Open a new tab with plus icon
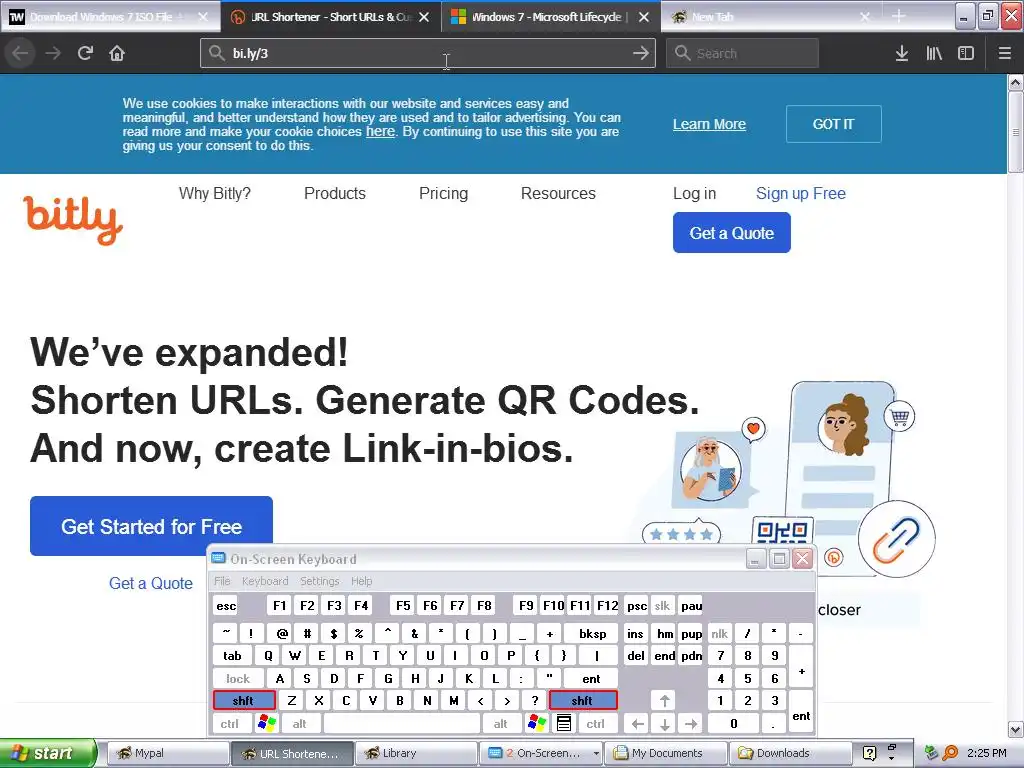The height and width of the screenshot is (768, 1024). click(899, 16)
